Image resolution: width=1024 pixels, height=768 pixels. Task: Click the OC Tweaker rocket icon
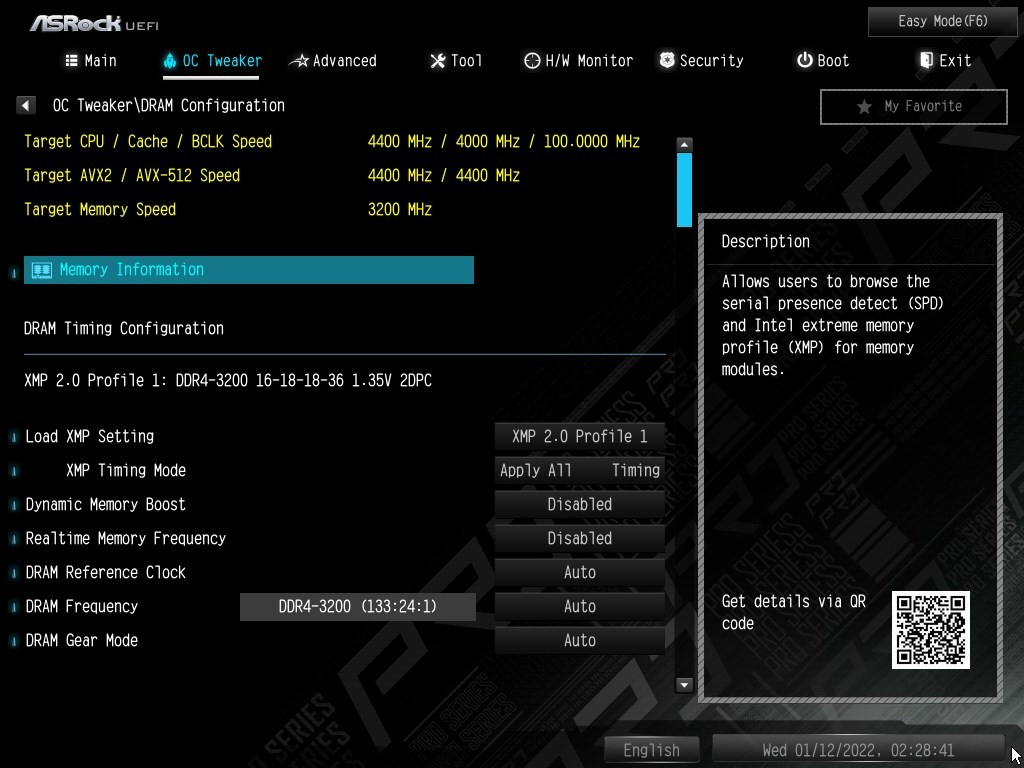tap(170, 61)
